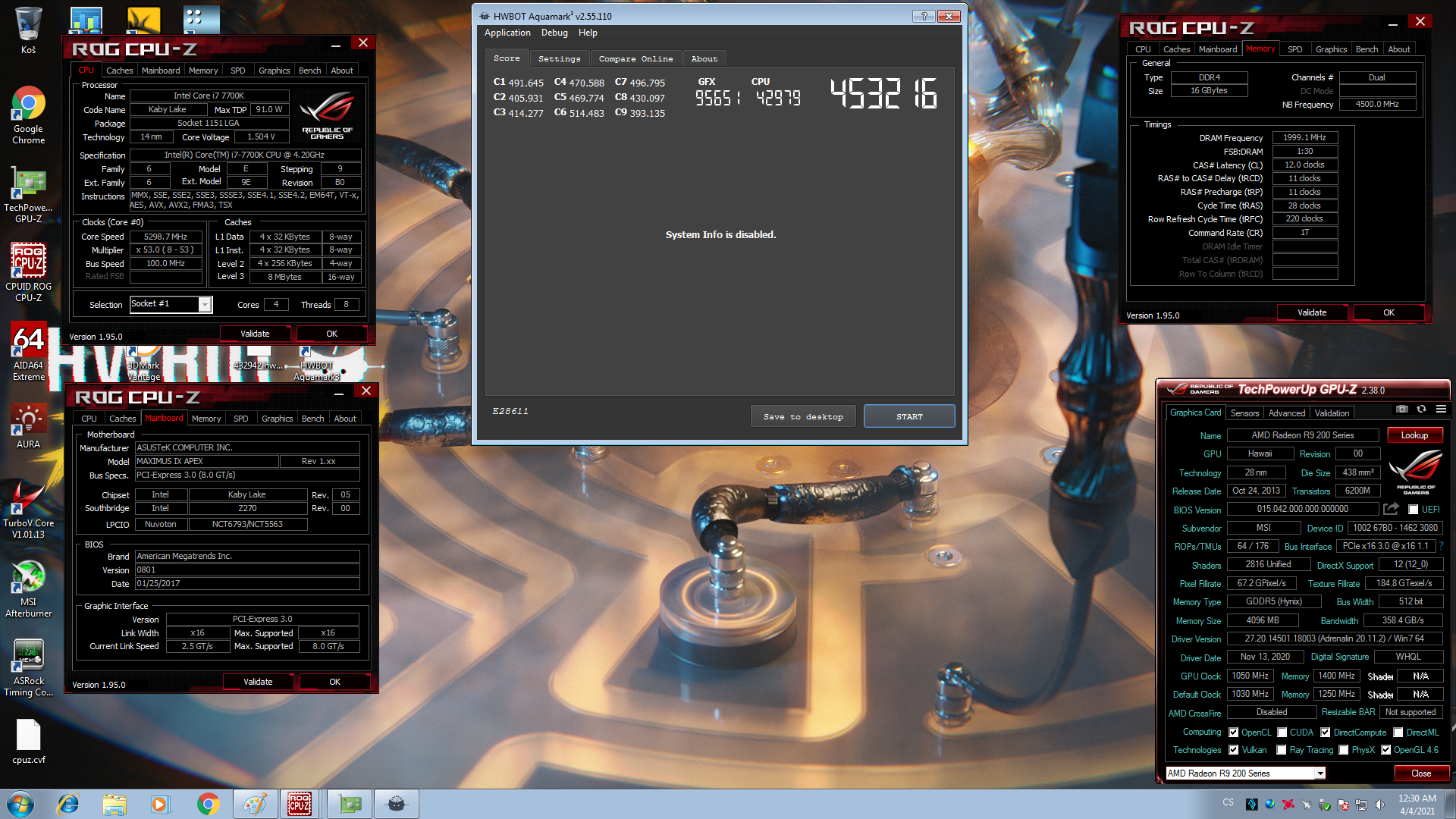Click the Lookup button in GPU-Z
Screen dimensions: 1456x819
(x=1414, y=435)
